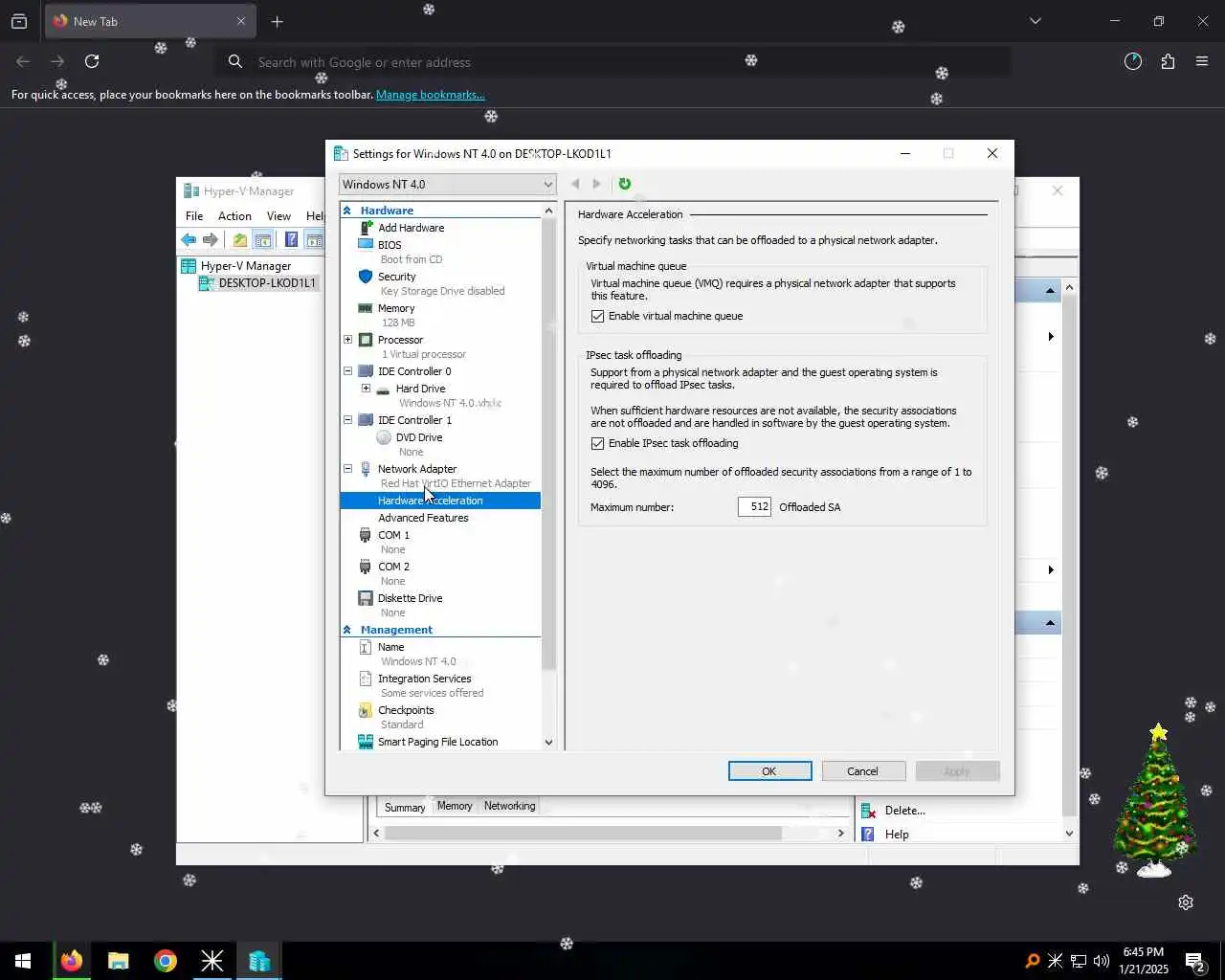This screenshot has height=980, width=1225.
Task: Open the Firefox hamburger menu
Action: 1202,61
